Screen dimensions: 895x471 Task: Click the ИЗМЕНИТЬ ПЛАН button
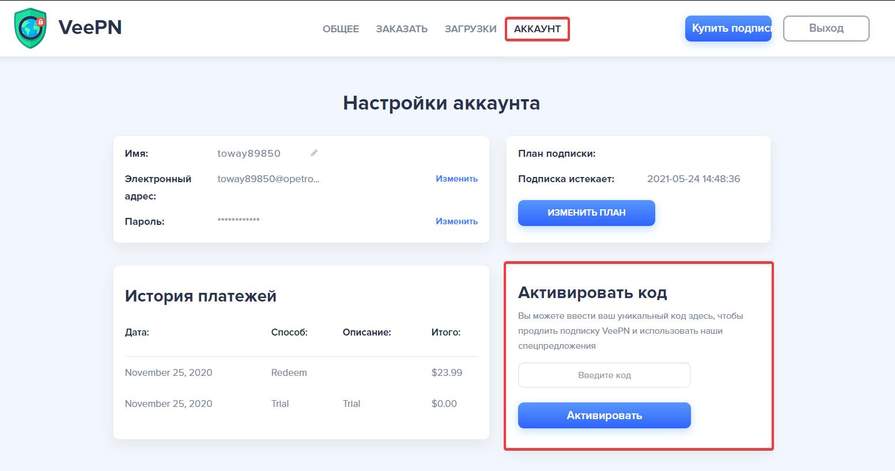click(x=586, y=212)
